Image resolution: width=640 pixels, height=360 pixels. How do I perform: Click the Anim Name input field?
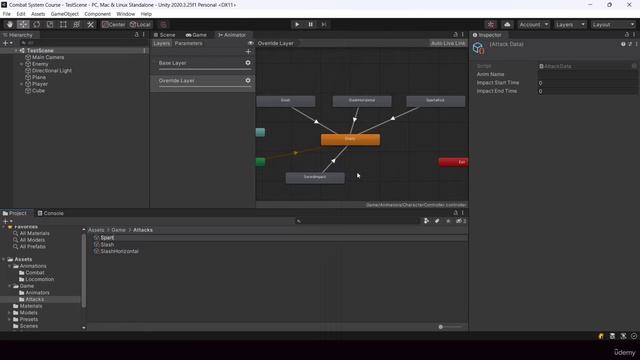(x=587, y=74)
